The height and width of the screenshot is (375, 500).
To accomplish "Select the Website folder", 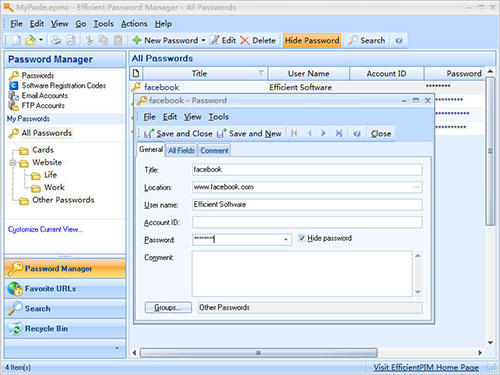I will point(47,163).
